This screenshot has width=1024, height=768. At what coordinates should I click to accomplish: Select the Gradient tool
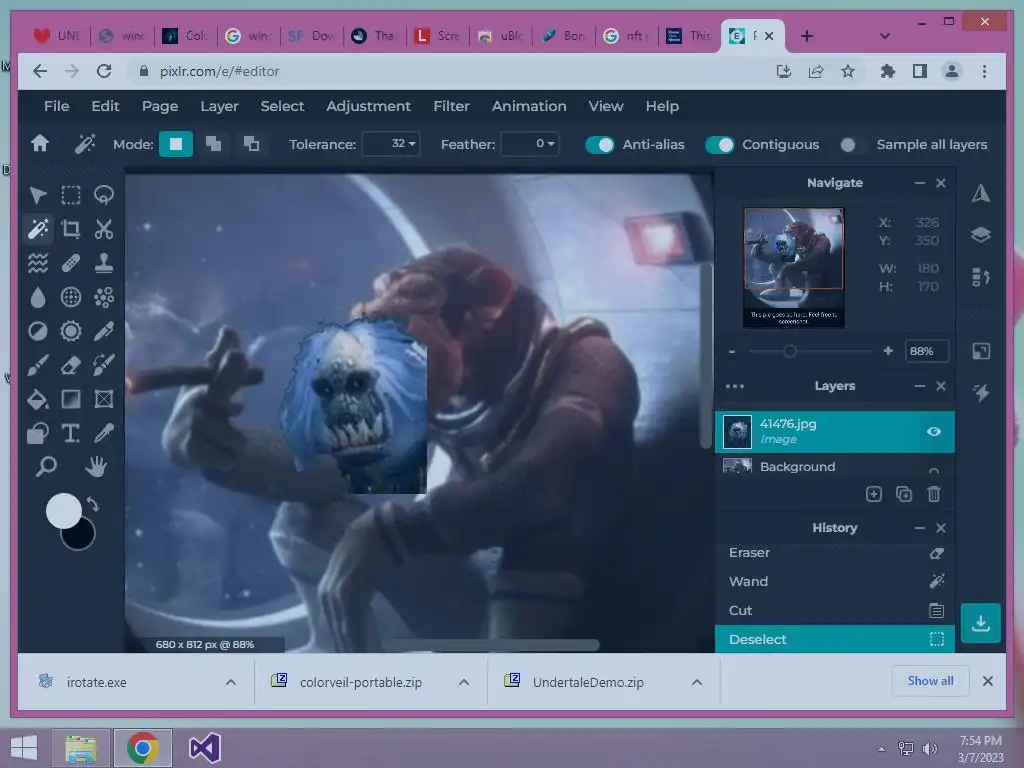pyautogui.click(x=71, y=399)
